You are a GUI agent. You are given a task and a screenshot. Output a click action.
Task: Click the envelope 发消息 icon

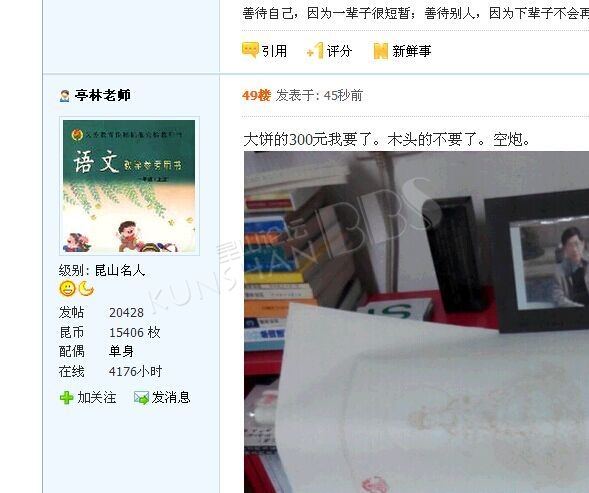[141, 398]
